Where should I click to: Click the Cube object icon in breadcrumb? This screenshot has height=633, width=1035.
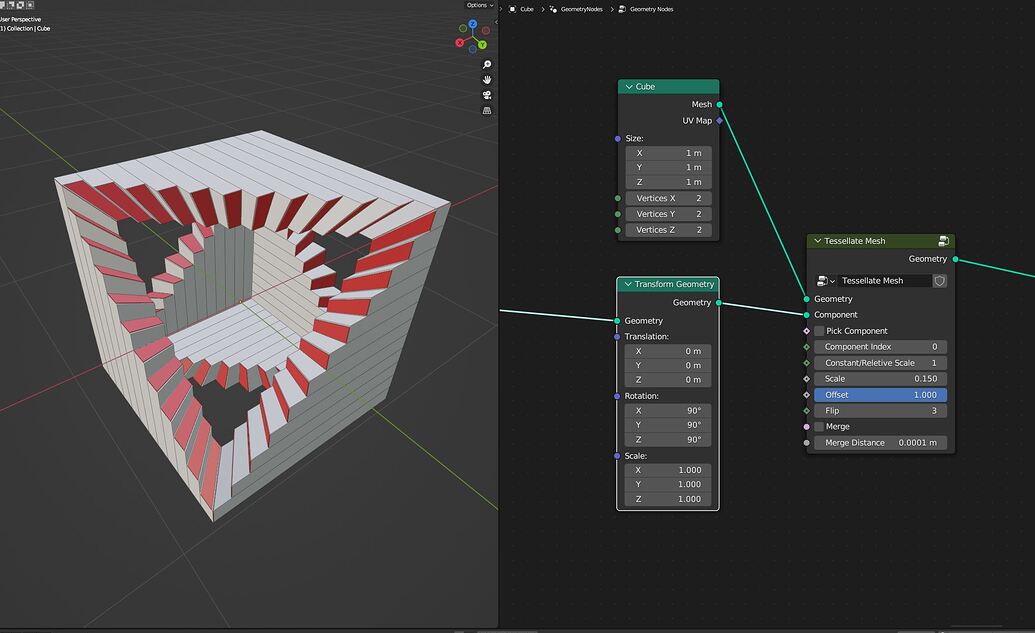pyautogui.click(x=512, y=9)
